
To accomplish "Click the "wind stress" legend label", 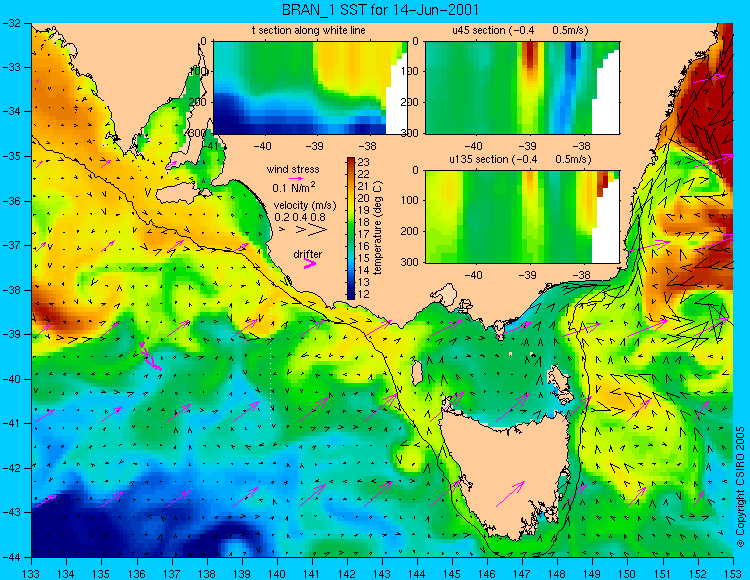I will [x=293, y=169].
